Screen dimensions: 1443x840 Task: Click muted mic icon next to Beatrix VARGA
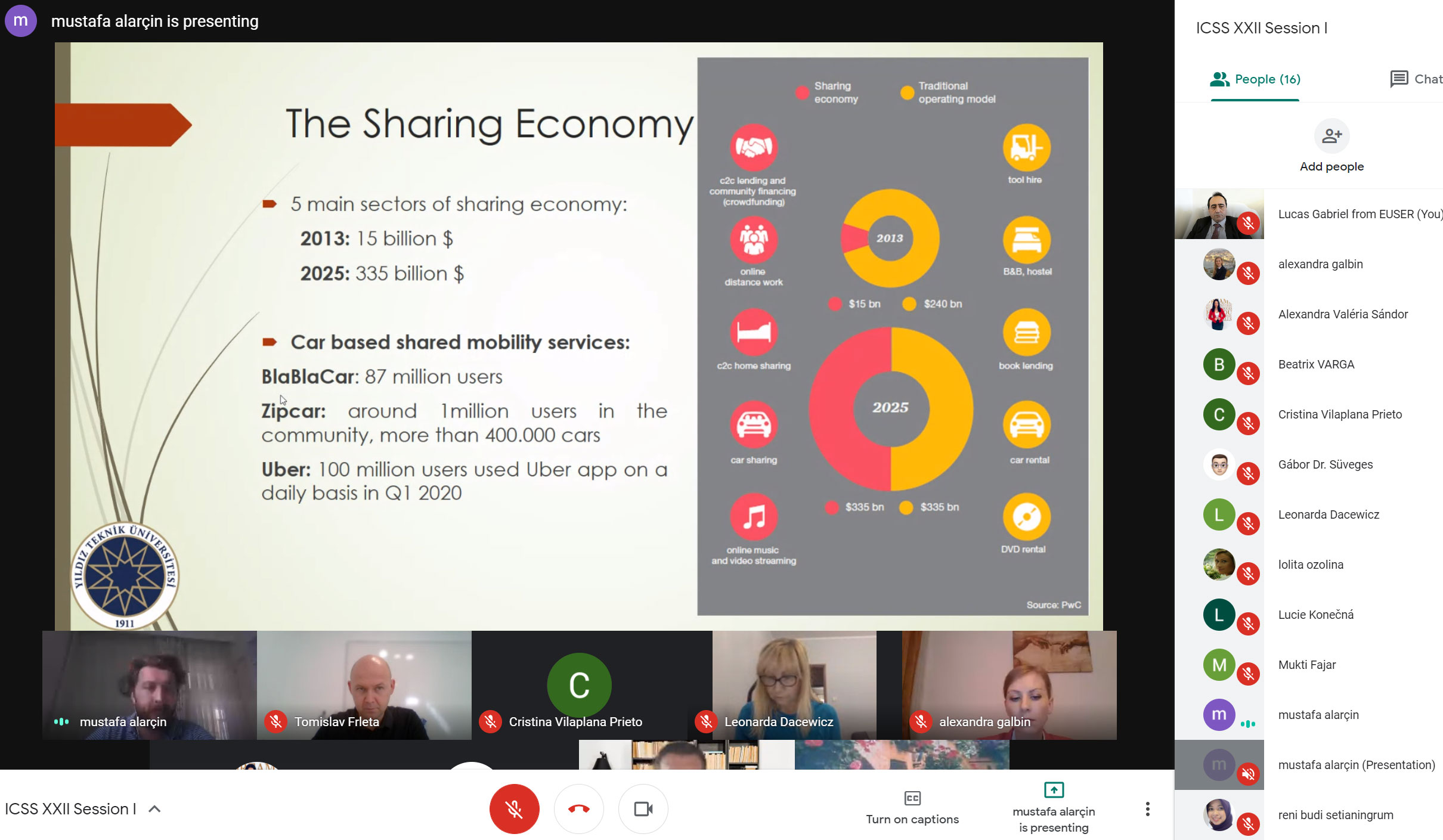coord(1248,374)
